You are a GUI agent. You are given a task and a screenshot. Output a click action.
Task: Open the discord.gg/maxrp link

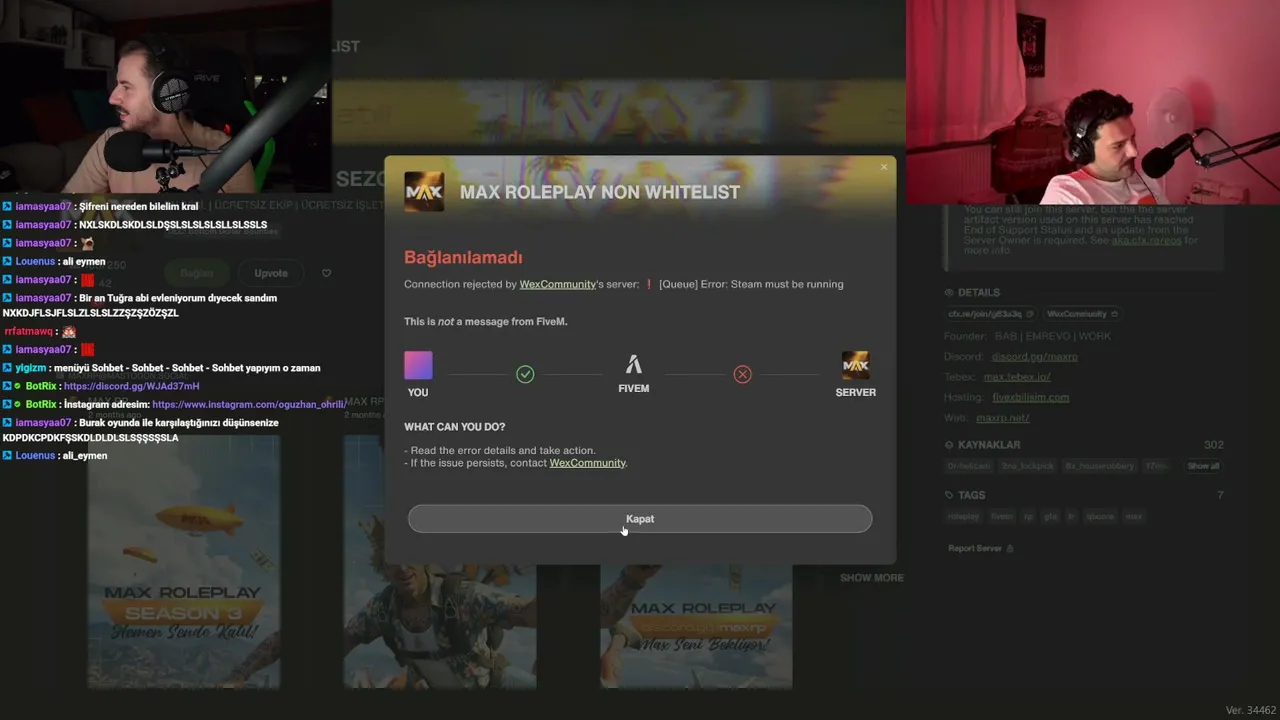pyautogui.click(x=1034, y=357)
